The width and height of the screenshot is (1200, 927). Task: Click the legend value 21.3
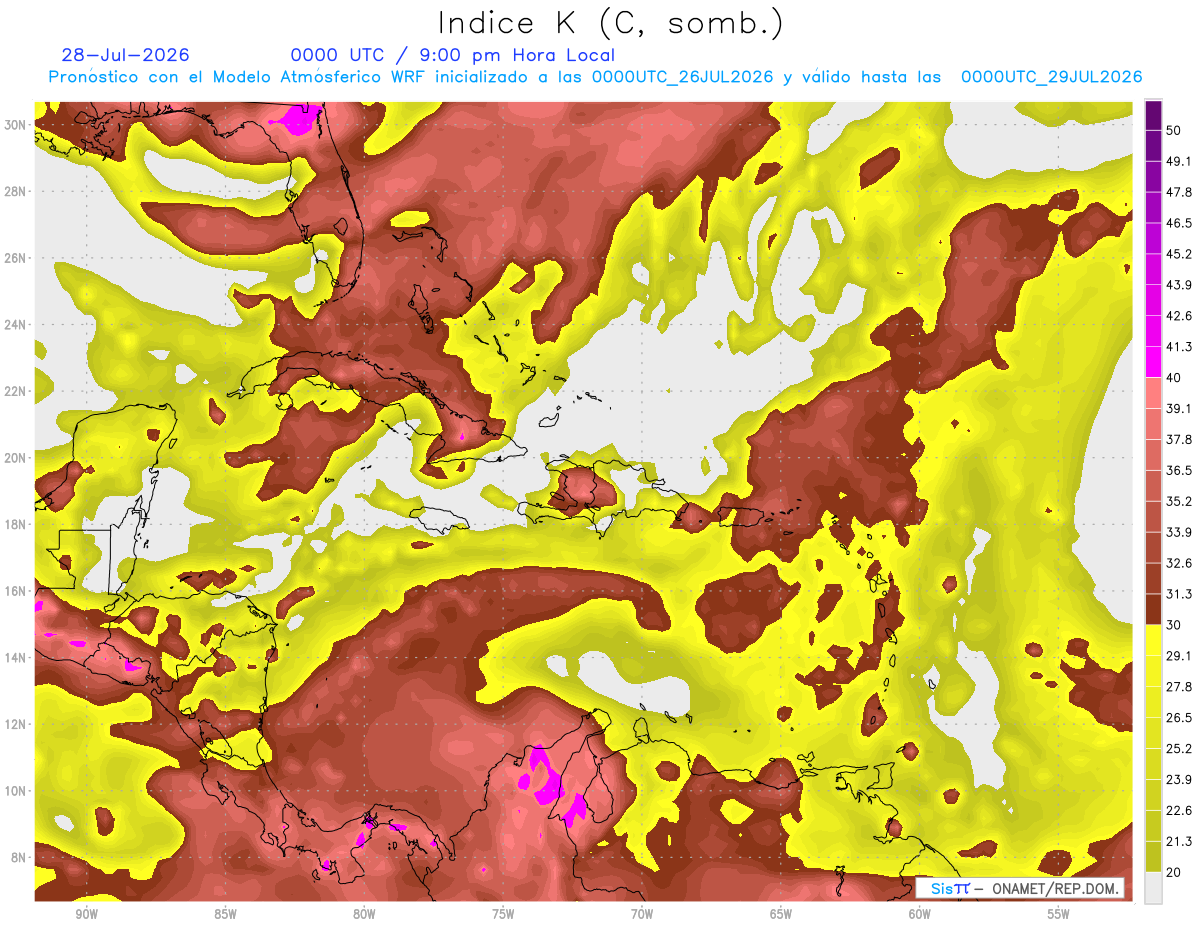1179,841
